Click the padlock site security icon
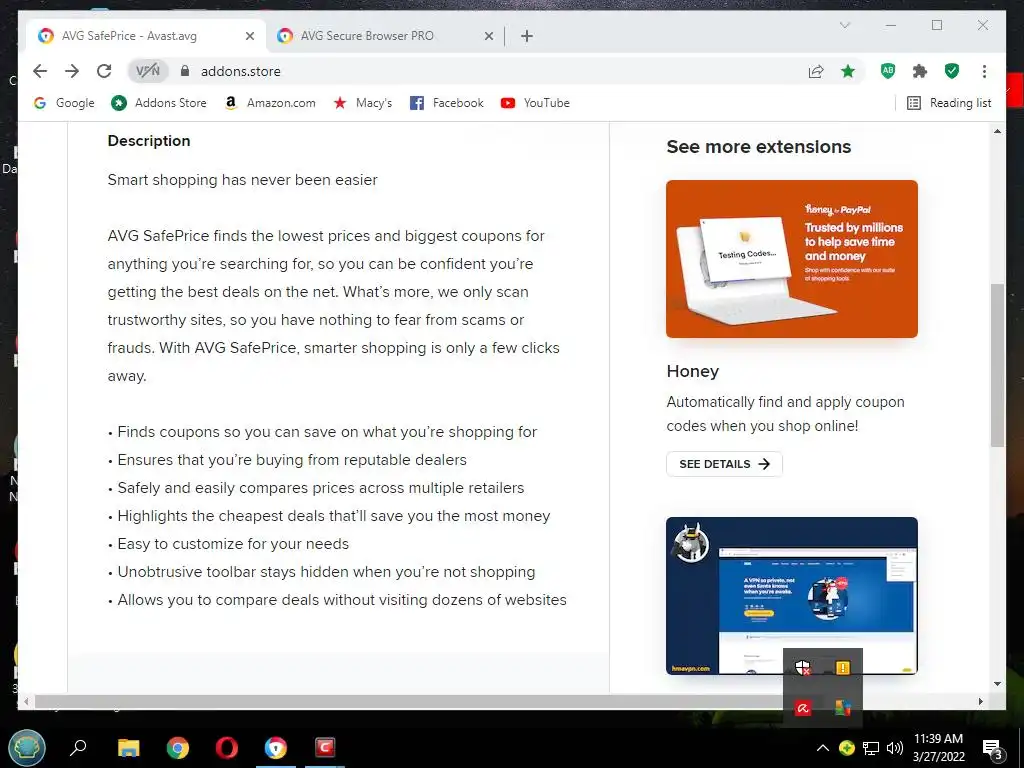 185,71
